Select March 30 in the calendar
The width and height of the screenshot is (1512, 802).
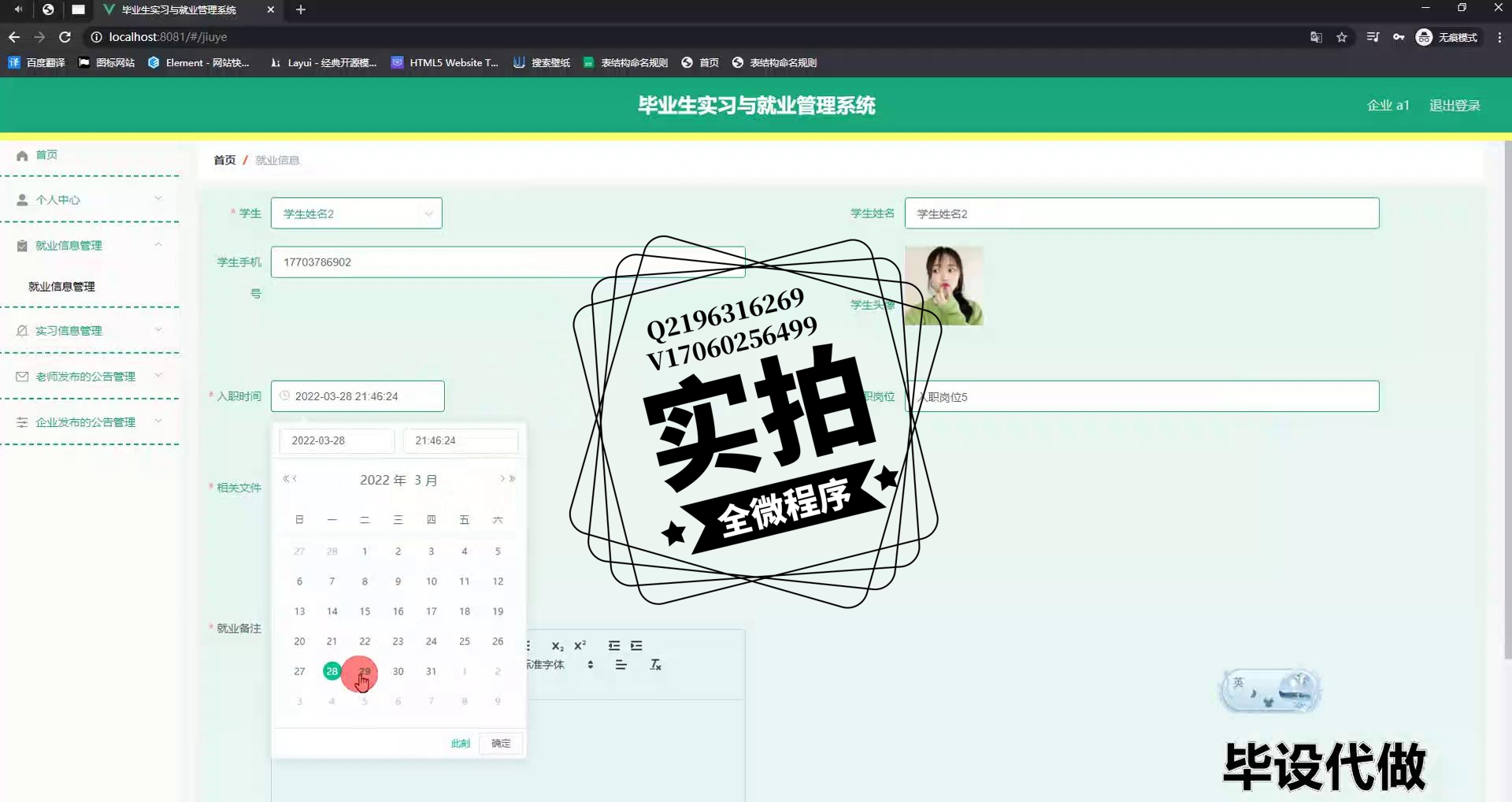(x=398, y=671)
